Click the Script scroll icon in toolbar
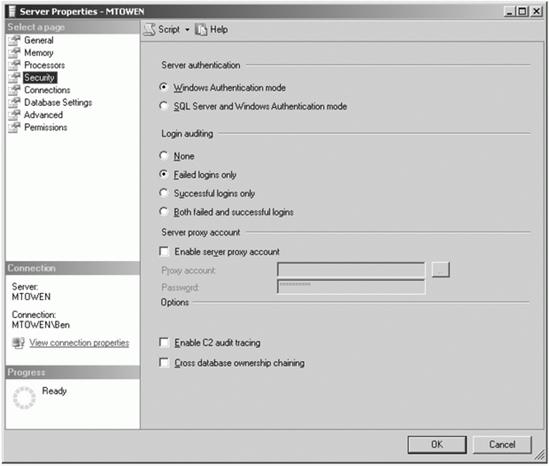Viewport: 549px width, 466px height. click(150, 30)
